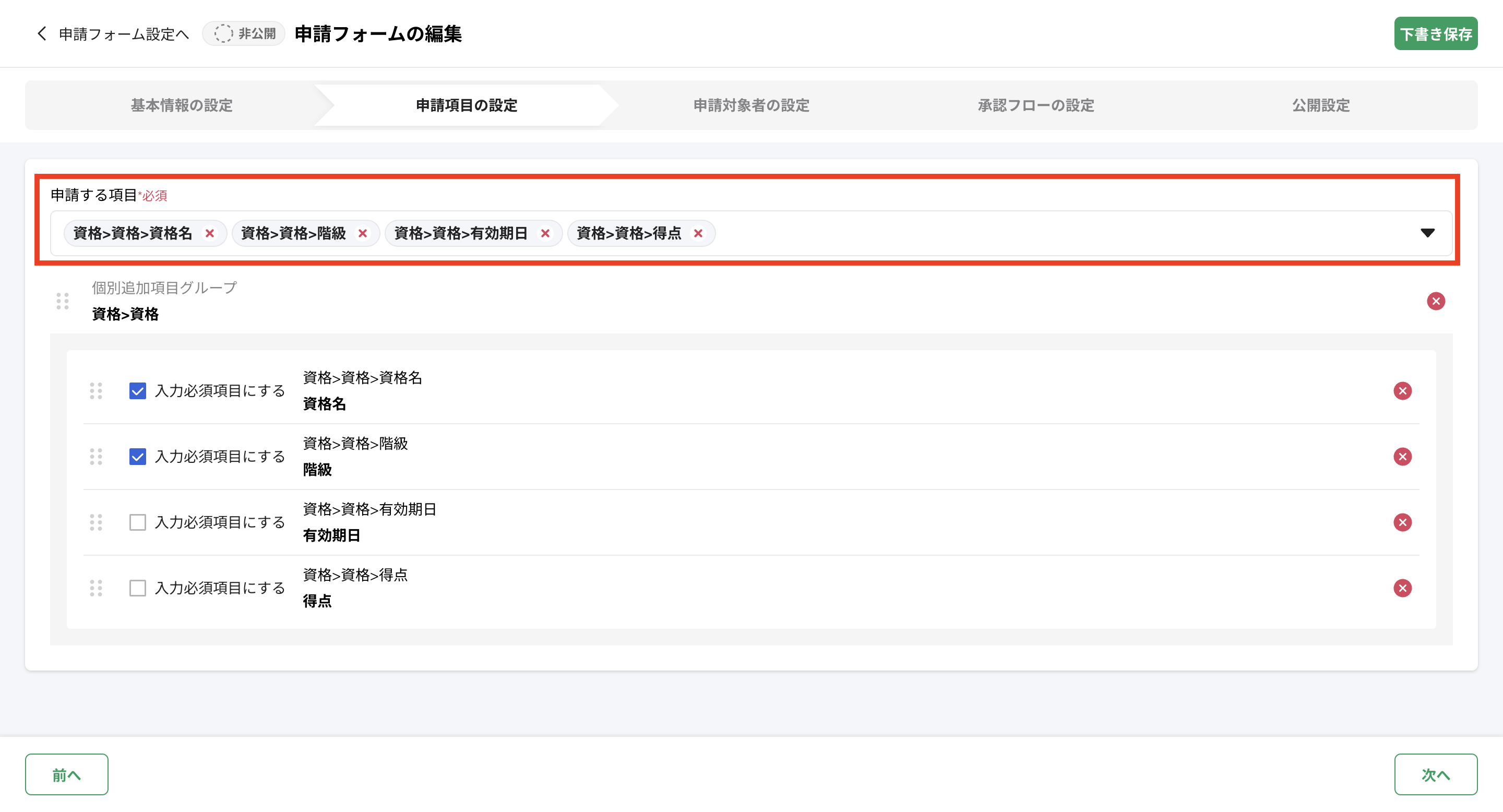This screenshot has height=812, width=1503.
Task: Uncheck required checkbox for 資格名
Action: click(x=138, y=391)
